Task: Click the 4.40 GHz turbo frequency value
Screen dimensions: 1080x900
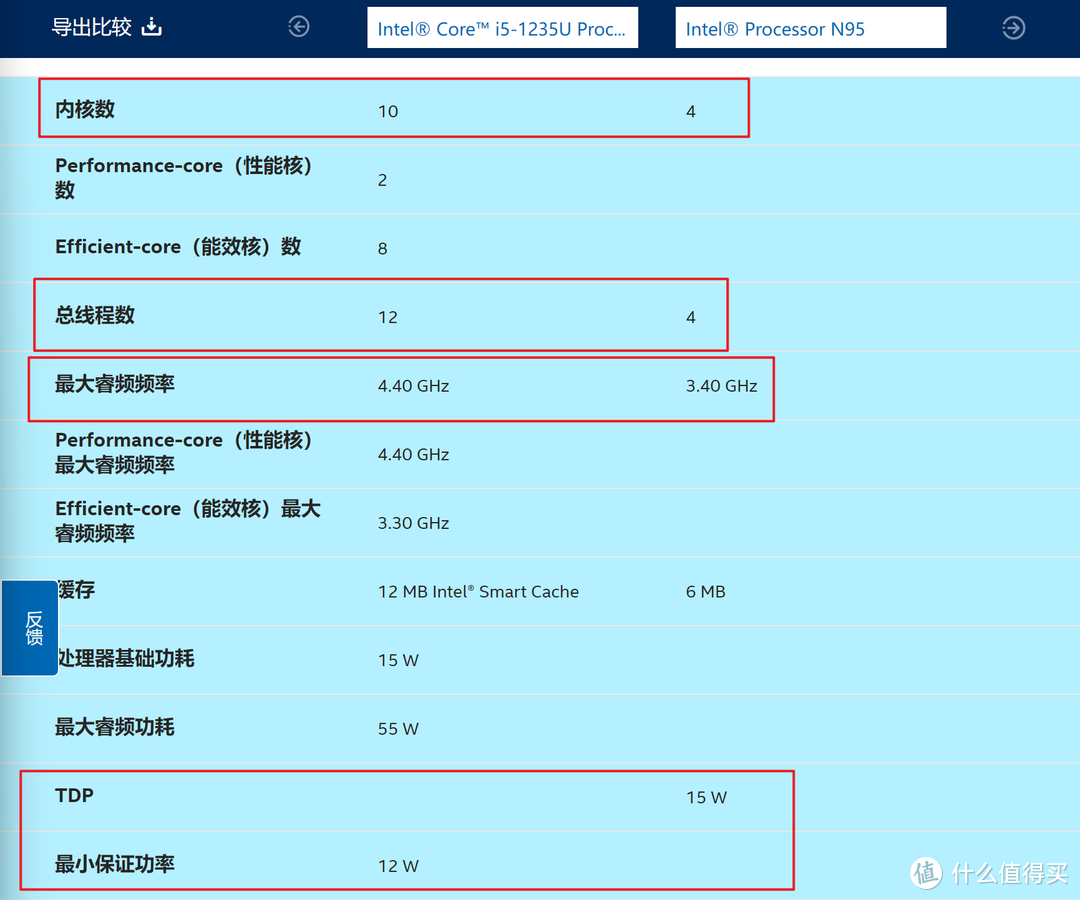Action: (413, 385)
